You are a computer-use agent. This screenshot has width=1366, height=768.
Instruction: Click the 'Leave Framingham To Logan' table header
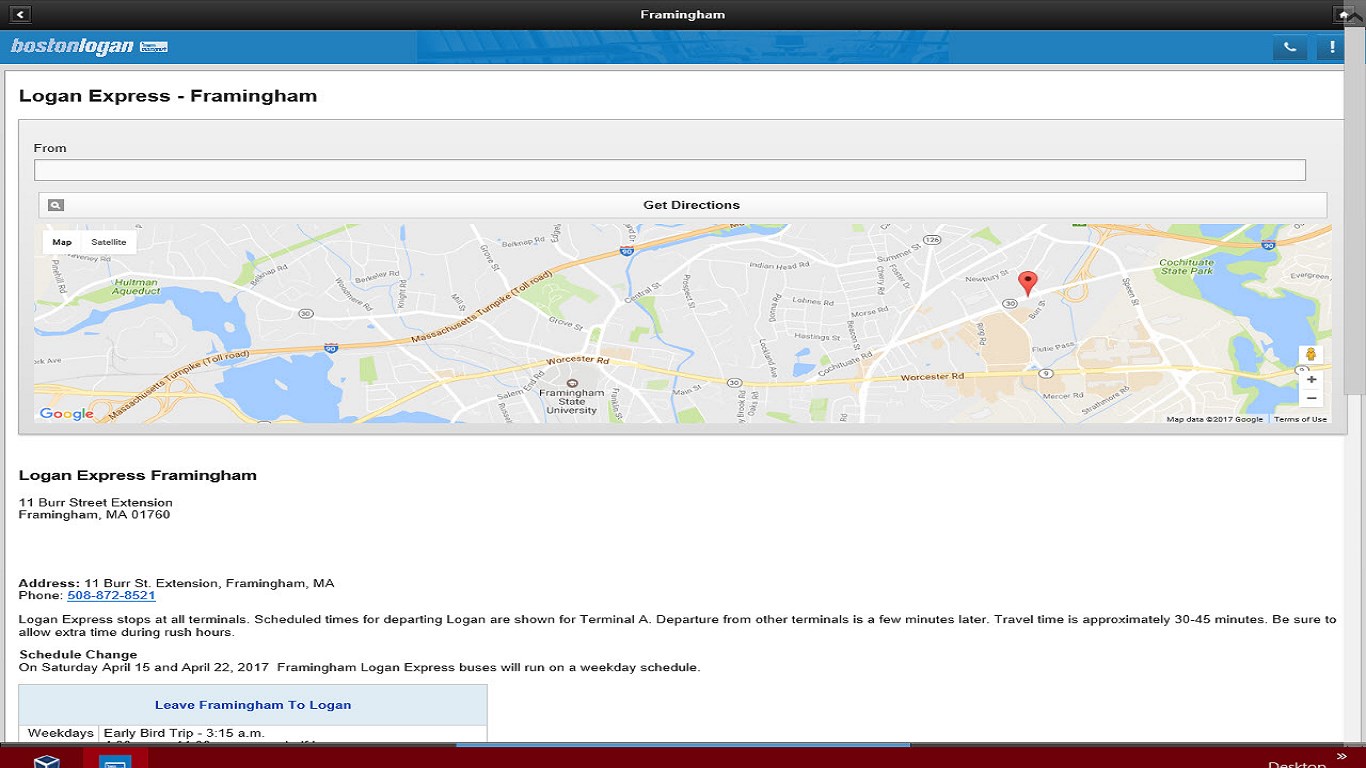[x=253, y=705]
